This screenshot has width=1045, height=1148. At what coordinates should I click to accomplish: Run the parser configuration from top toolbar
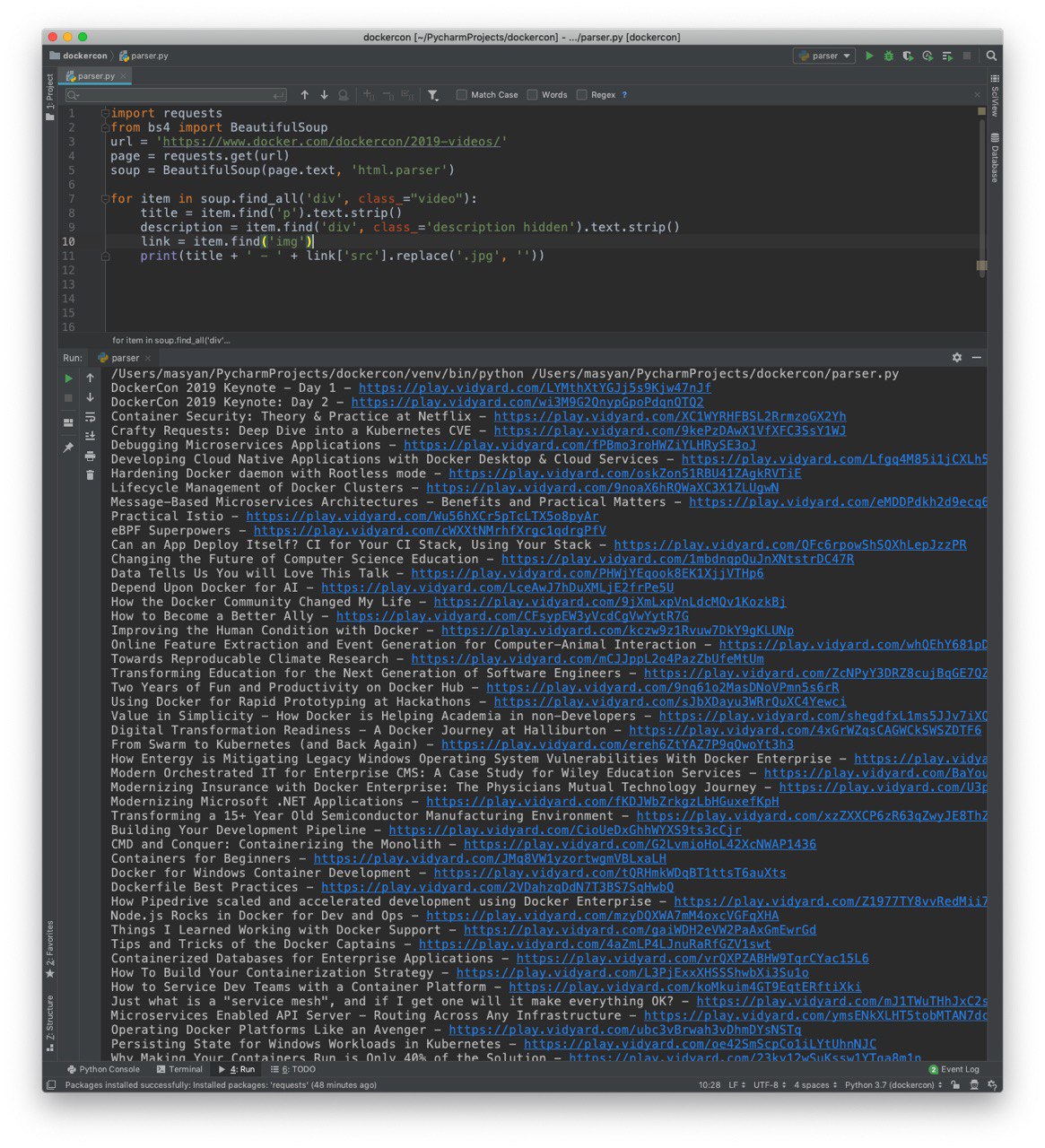pyautogui.click(x=869, y=56)
